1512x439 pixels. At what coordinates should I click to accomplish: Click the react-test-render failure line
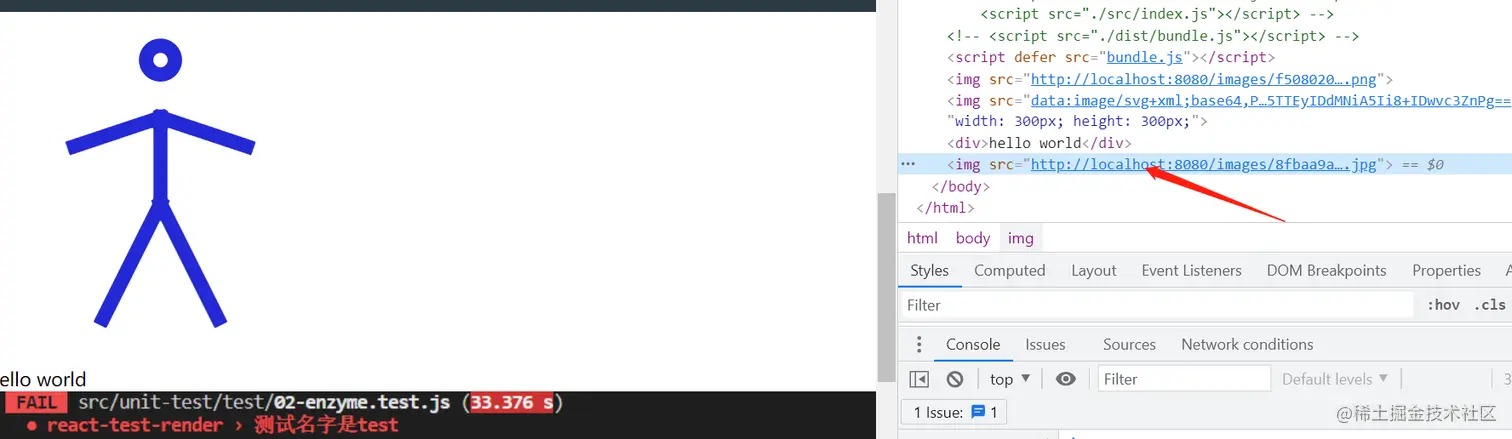[213, 425]
